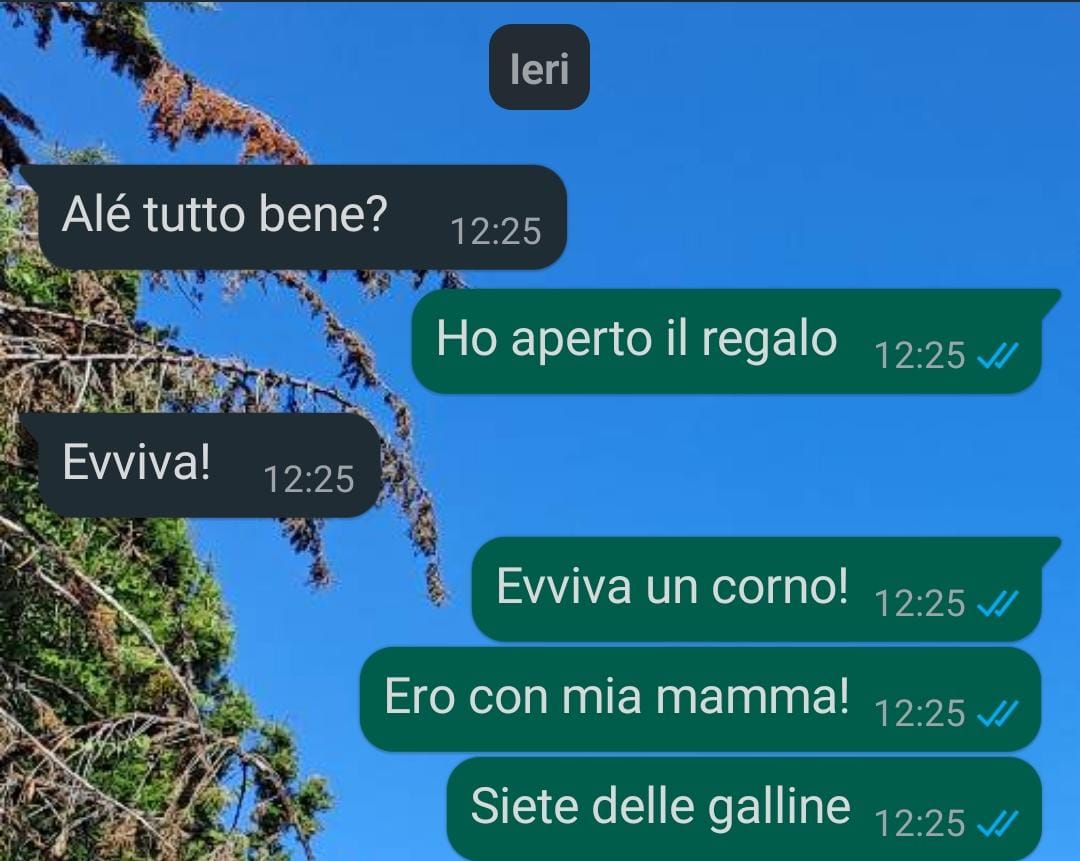The width and height of the screenshot is (1080, 861).
Task: Tap timestamp on 'Alé tutto bene?' message
Action: click(496, 231)
